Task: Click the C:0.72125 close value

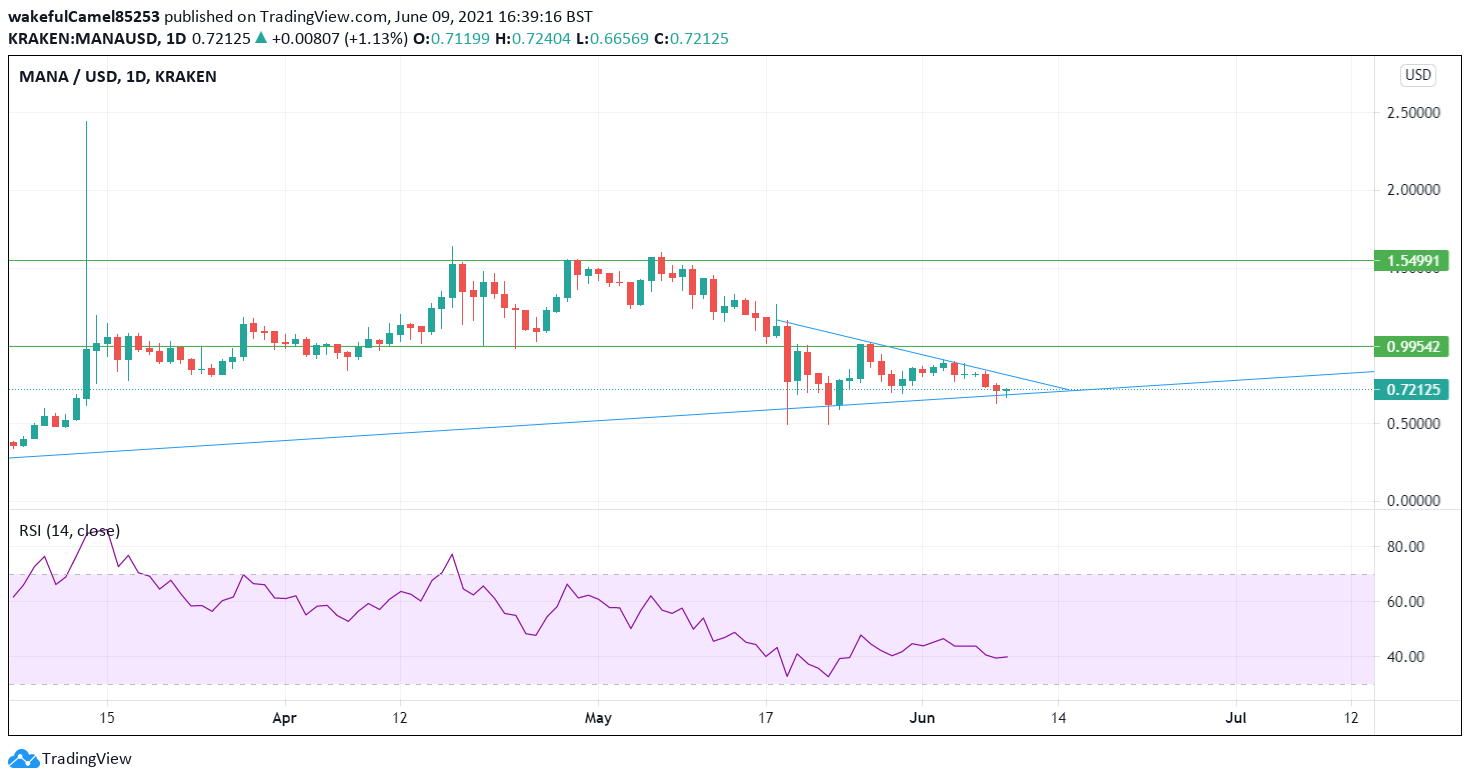Action: tap(692, 39)
